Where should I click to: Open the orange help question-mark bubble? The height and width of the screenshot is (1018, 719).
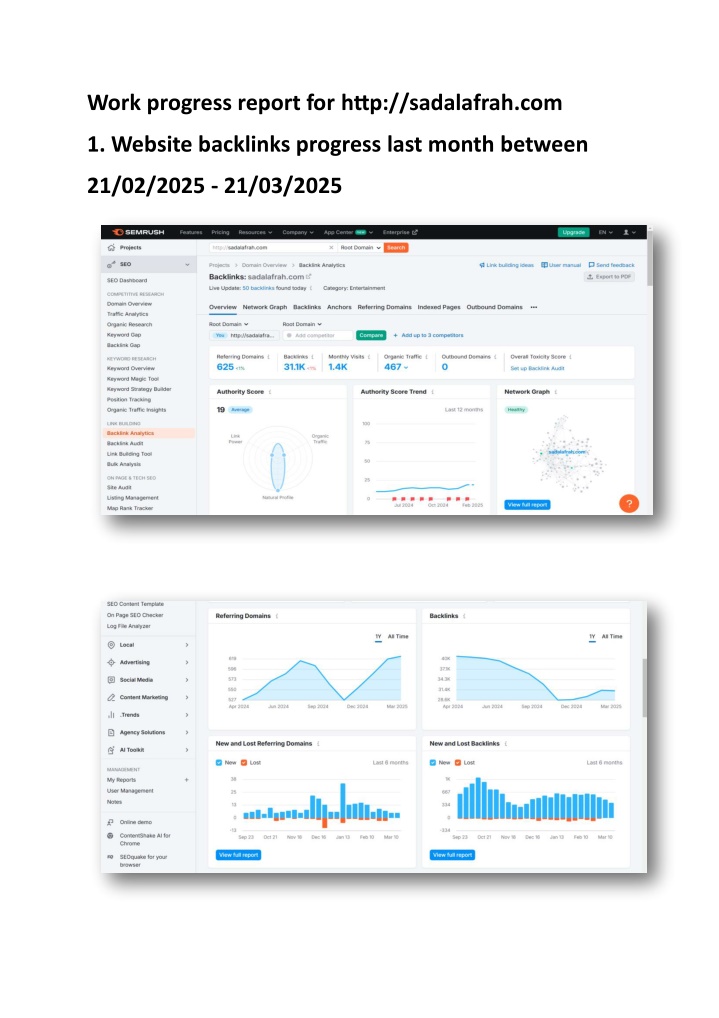click(628, 503)
